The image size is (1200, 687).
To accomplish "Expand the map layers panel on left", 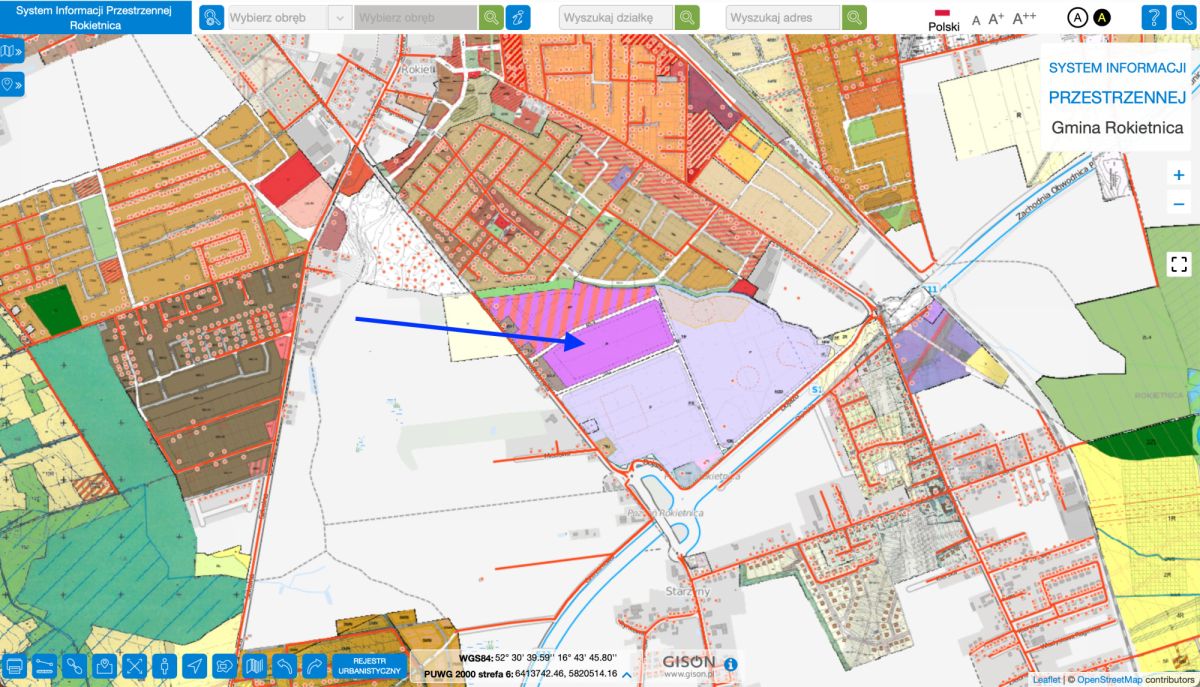I will 13,50.
